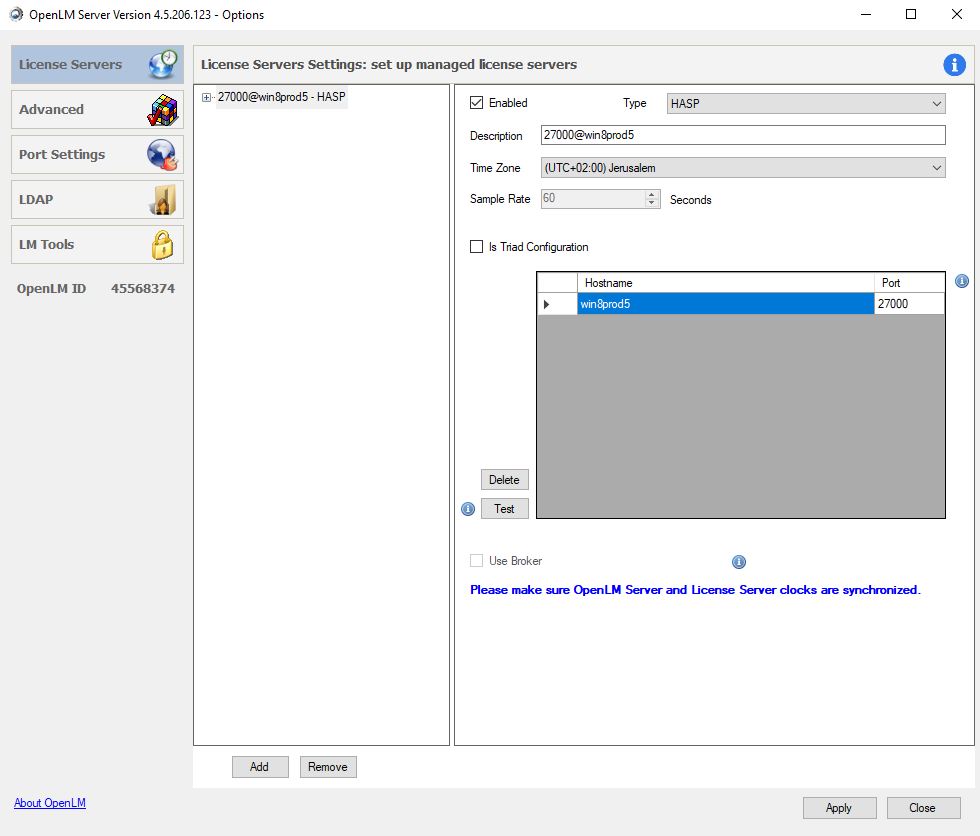Screen dimensions: 980x836
Task: Open Advanced settings with cube icon
Action: (x=97, y=110)
